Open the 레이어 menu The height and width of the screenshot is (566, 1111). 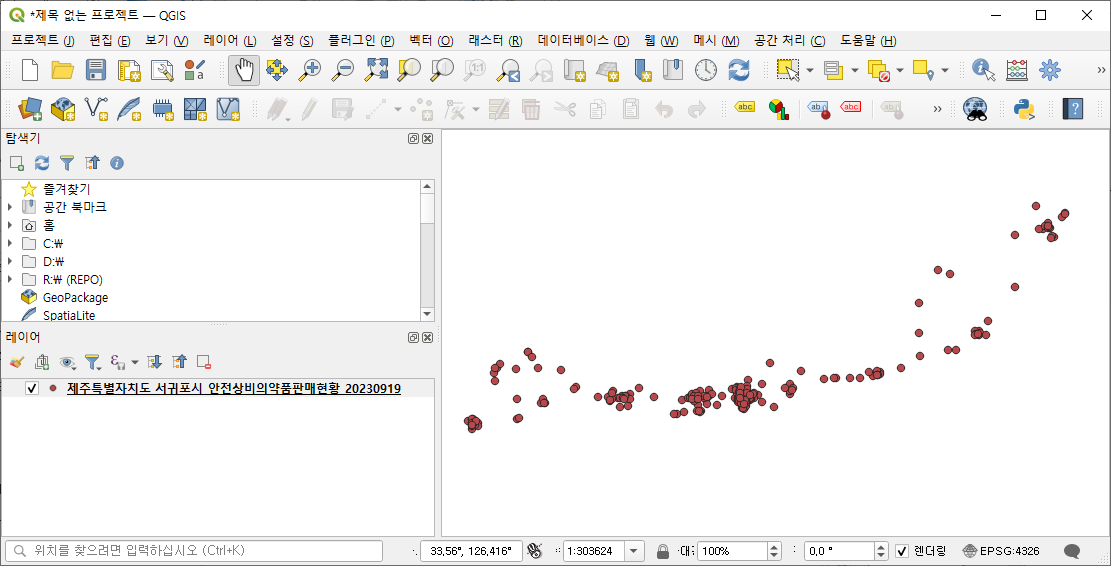click(x=229, y=41)
